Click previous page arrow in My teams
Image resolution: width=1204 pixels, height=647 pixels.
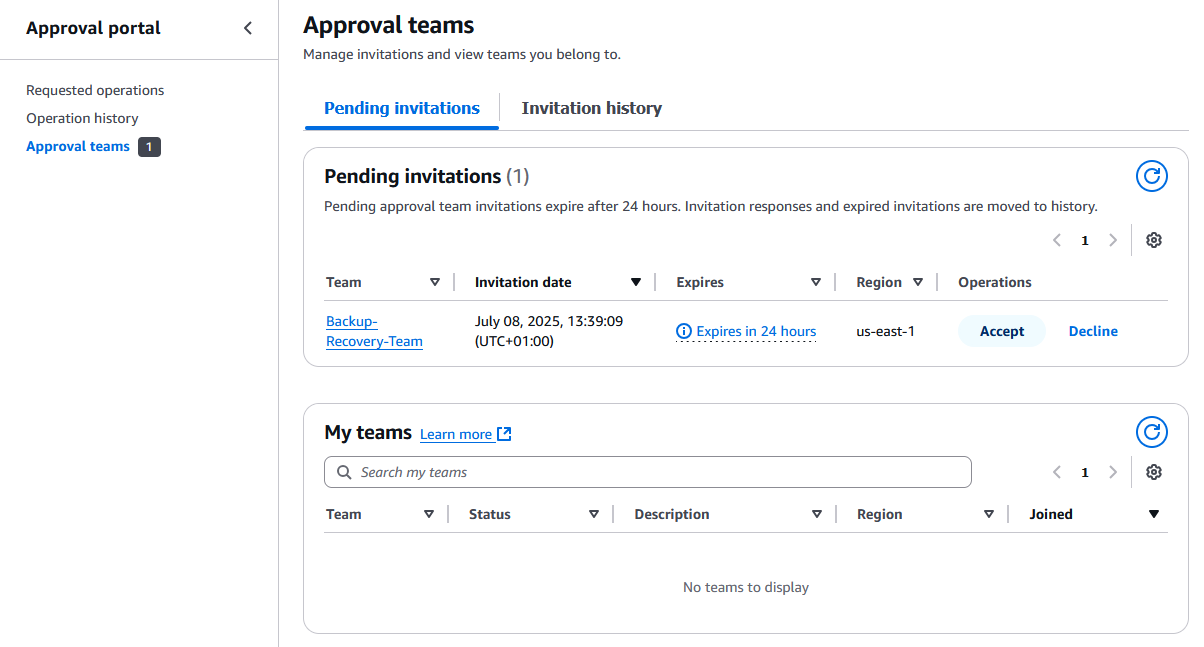click(1057, 471)
